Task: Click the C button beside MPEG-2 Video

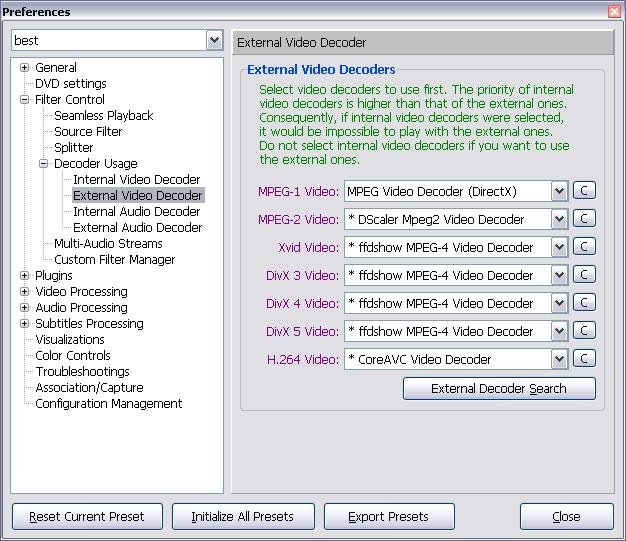Action: [584, 219]
